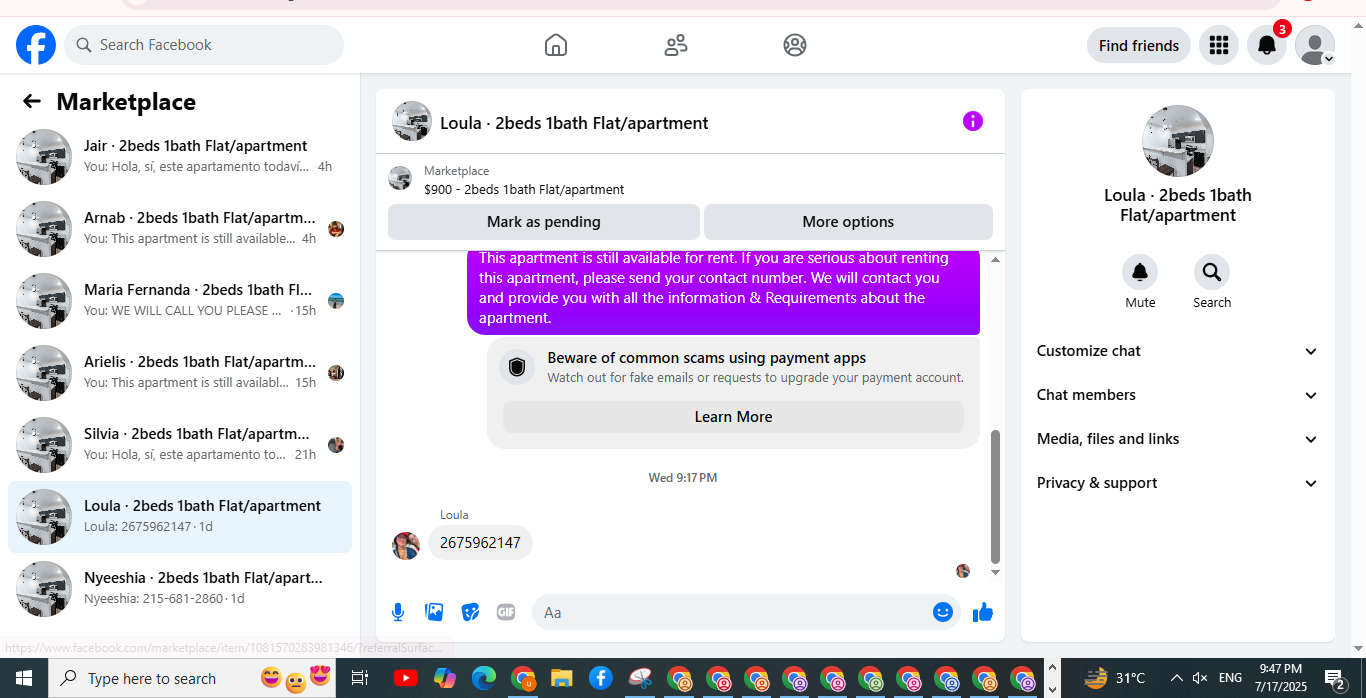Open the Nyeeshia conversation
Screen dimensions: 1366x698
point(180,588)
